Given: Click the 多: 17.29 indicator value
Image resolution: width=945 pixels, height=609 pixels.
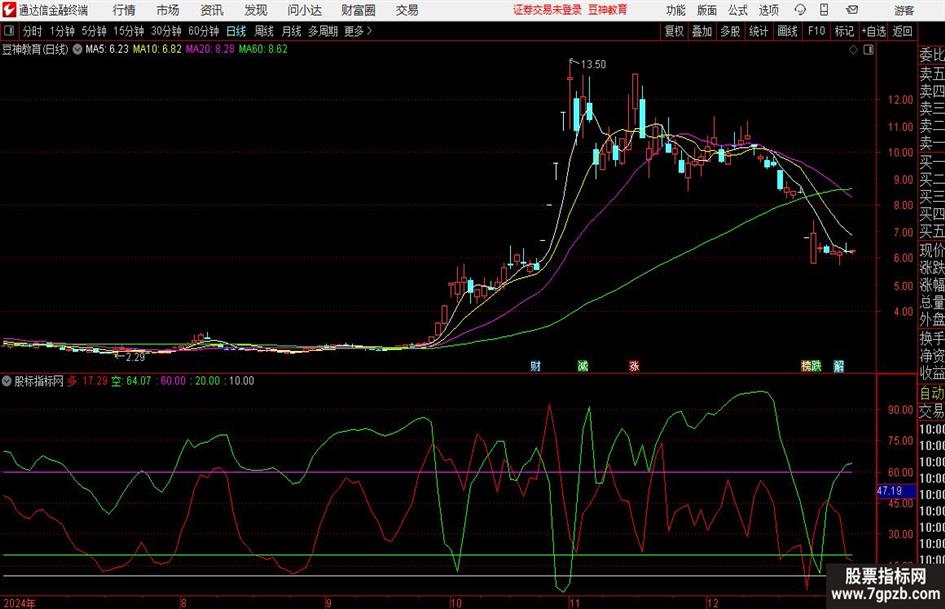Looking at the screenshot, I should coord(87,380).
